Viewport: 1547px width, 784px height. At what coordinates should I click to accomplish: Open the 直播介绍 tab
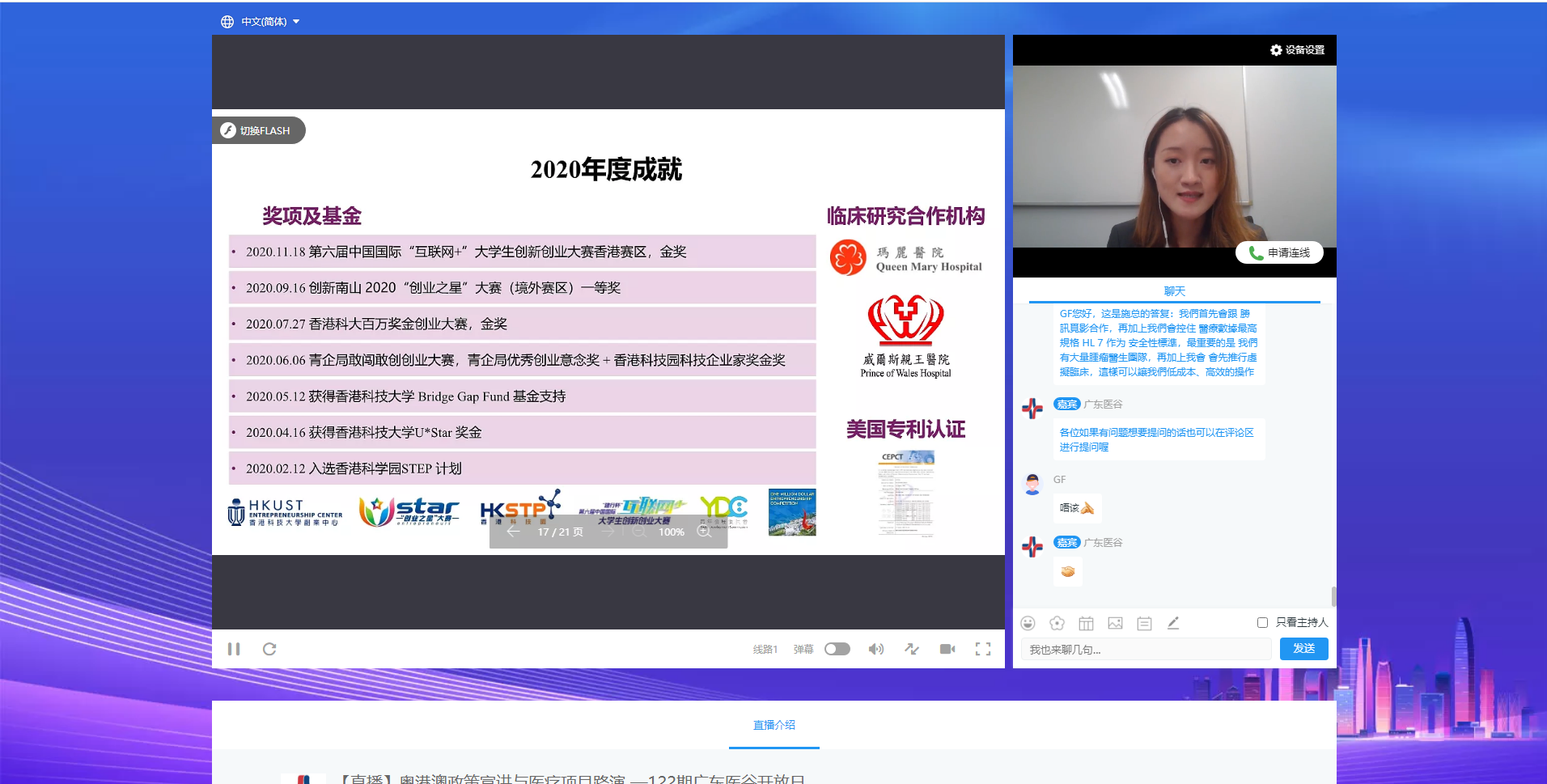(x=773, y=725)
